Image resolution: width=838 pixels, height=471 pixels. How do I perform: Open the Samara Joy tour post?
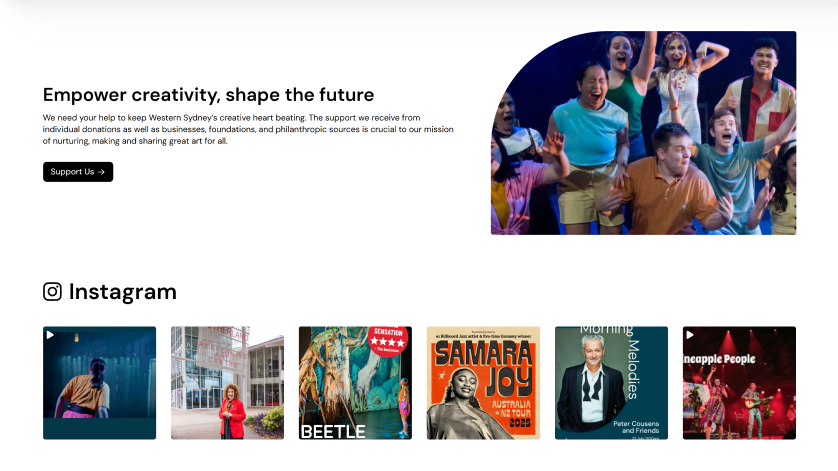pos(483,383)
